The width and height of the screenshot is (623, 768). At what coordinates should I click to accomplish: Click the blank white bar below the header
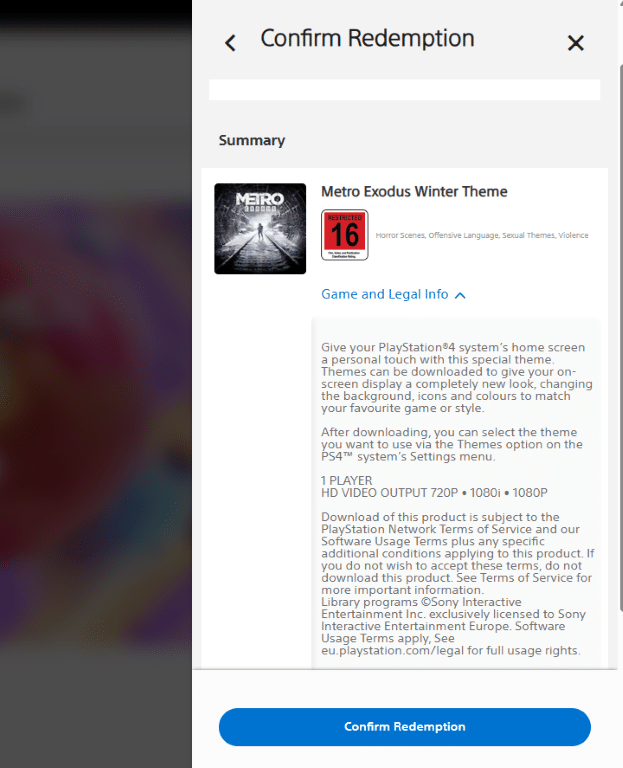(405, 90)
